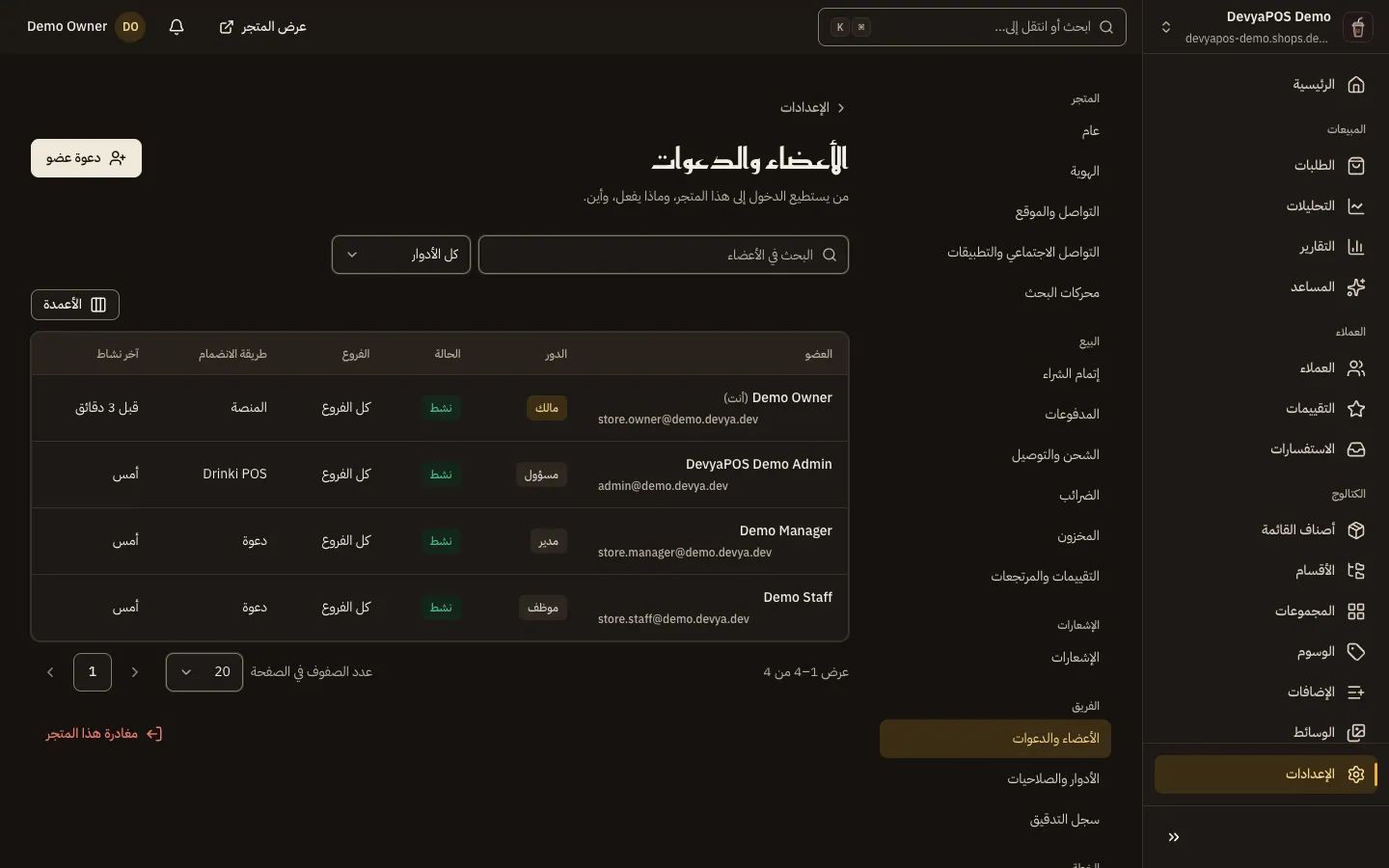Focus the البحث في الأعضاء search field
Screen dimensions: 1389x868
click(664, 255)
